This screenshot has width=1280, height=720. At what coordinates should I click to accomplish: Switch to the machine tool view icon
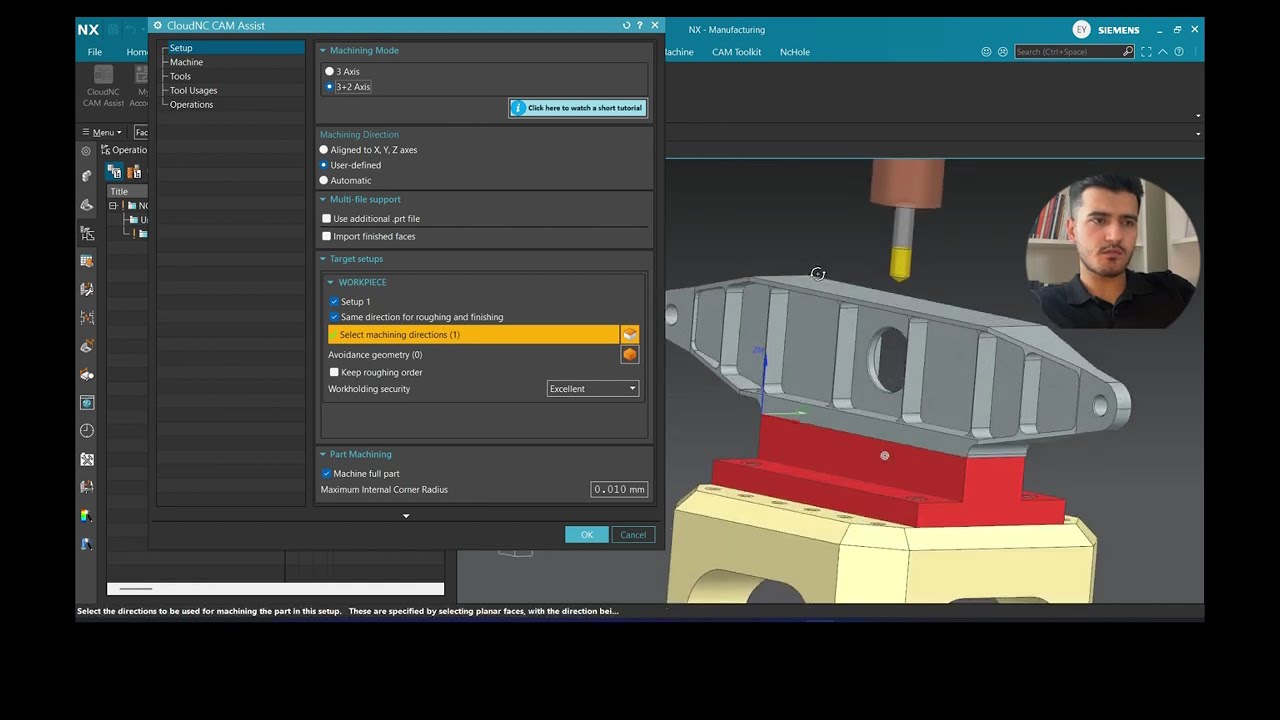(x=134, y=172)
